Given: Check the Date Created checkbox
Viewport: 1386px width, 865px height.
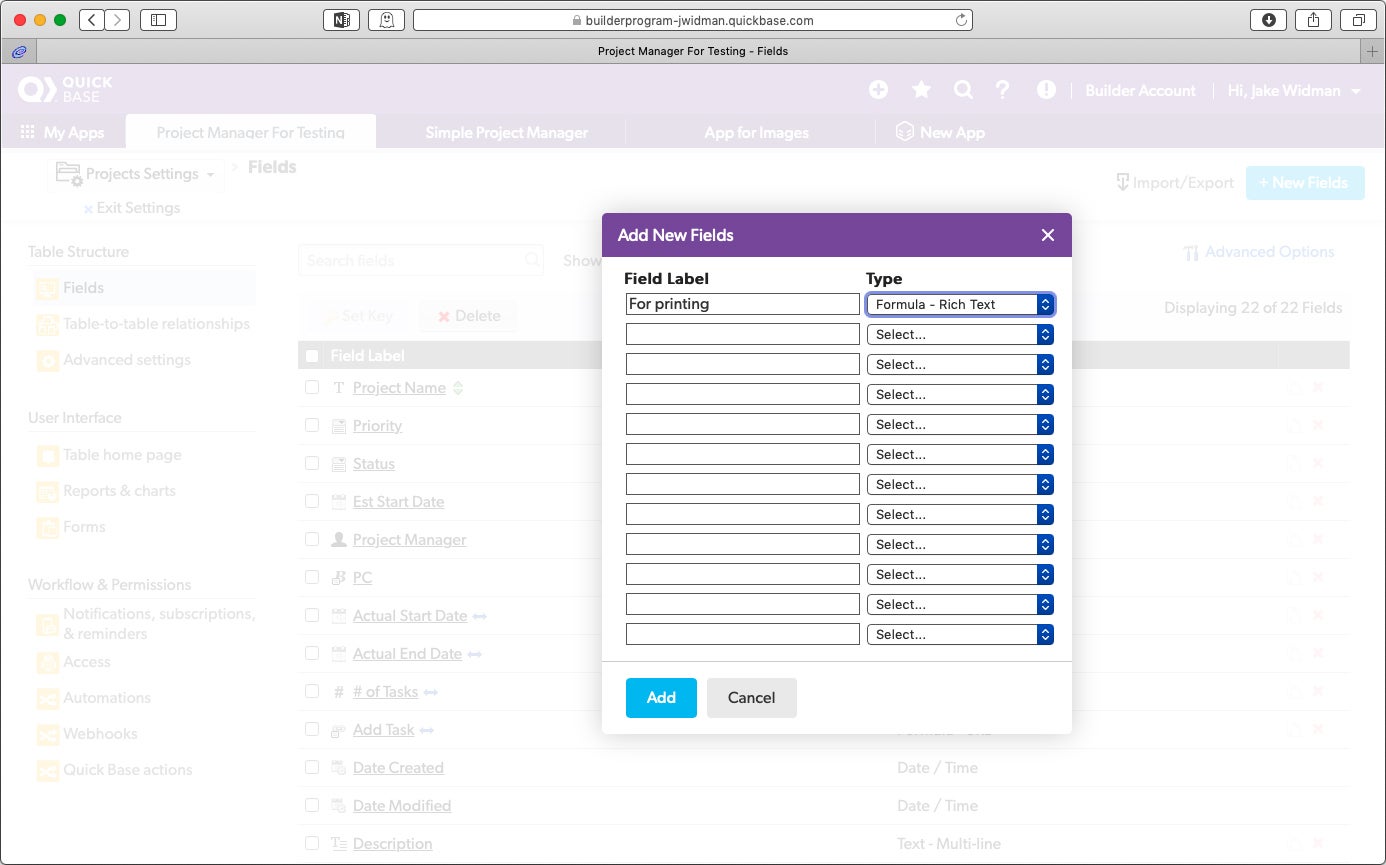Looking at the screenshot, I should (312, 767).
